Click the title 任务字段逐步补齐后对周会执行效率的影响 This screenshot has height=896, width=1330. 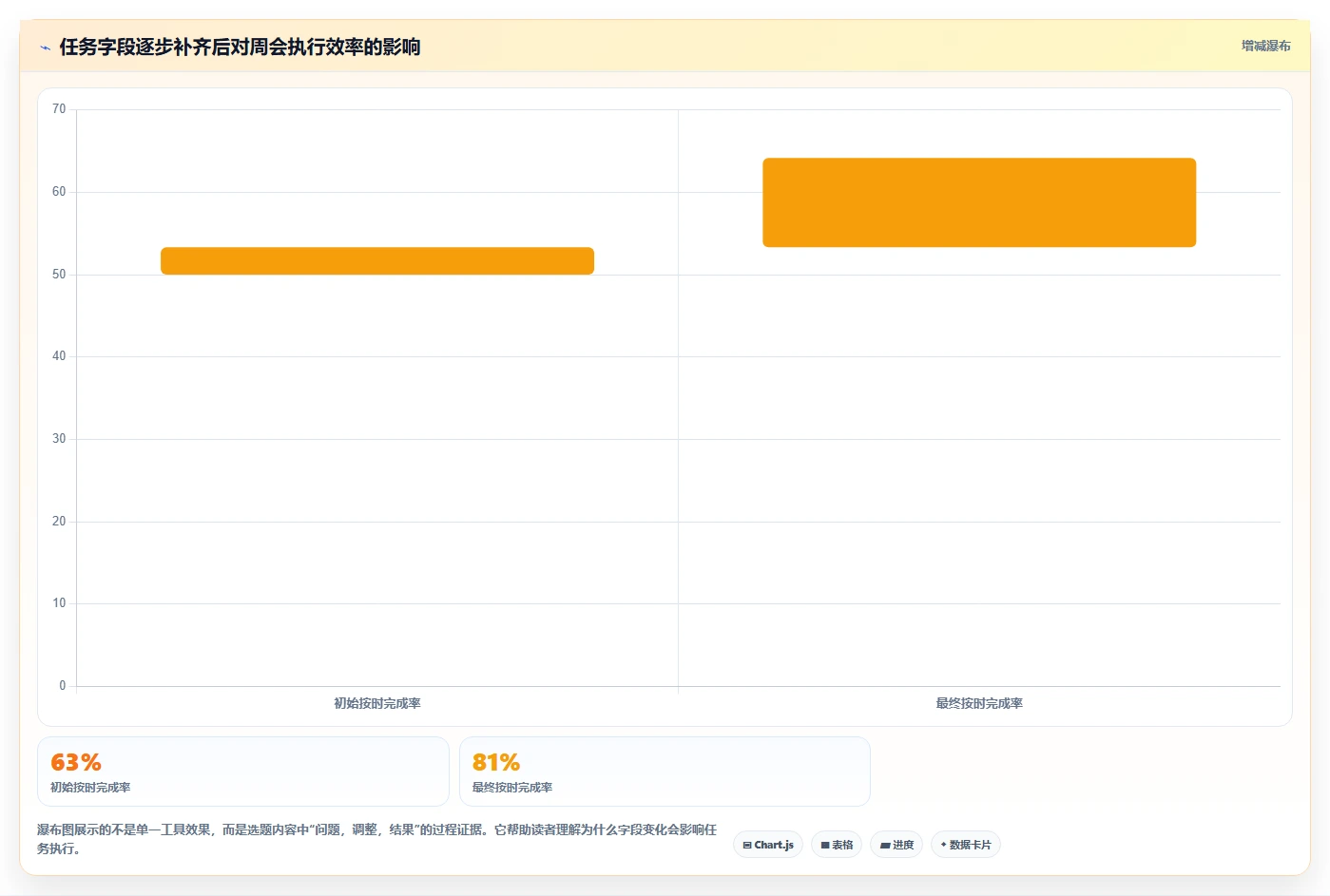coord(240,48)
